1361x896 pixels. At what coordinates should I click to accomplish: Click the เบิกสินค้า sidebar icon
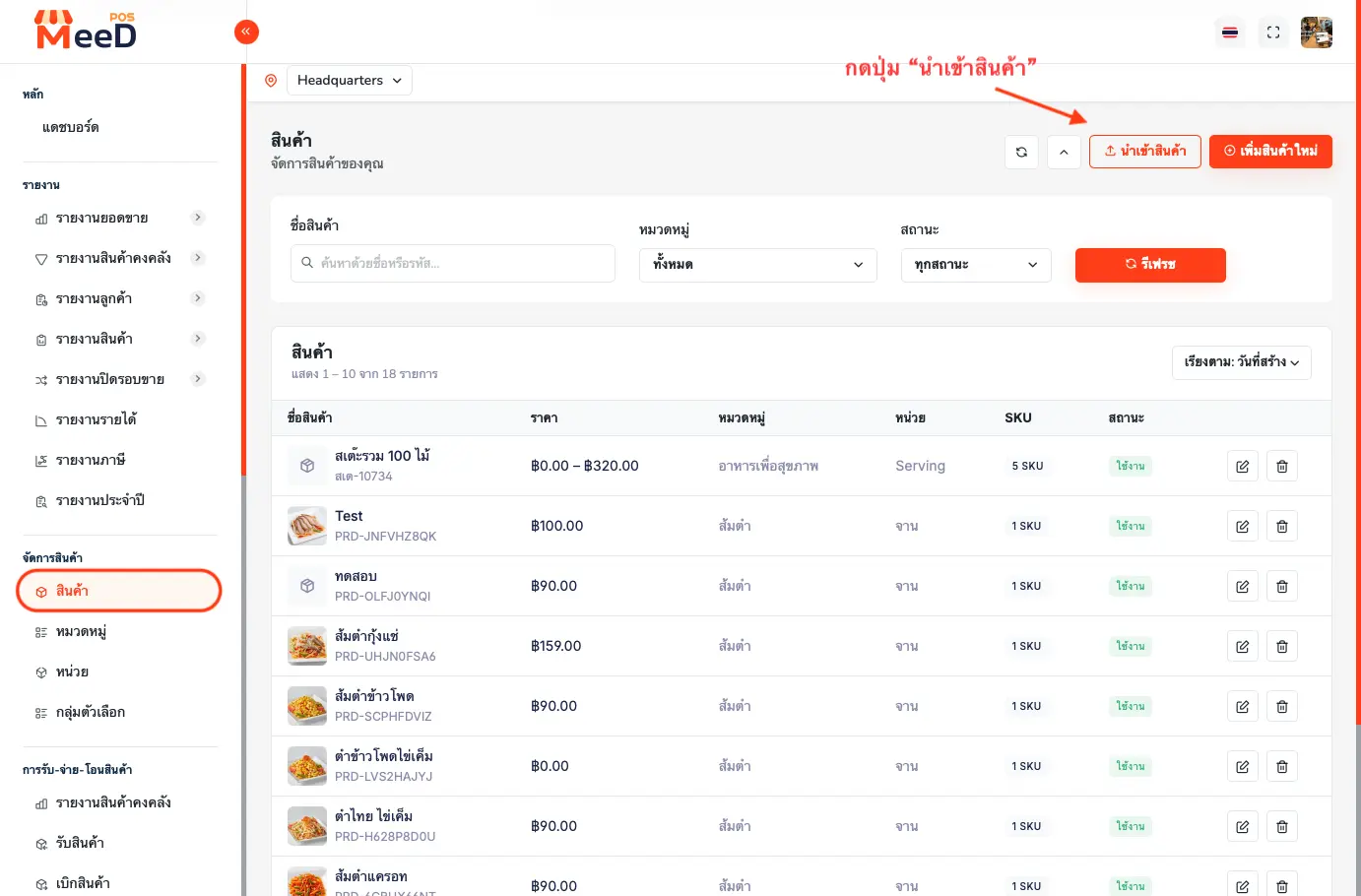pyautogui.click(x=41, y=884)
